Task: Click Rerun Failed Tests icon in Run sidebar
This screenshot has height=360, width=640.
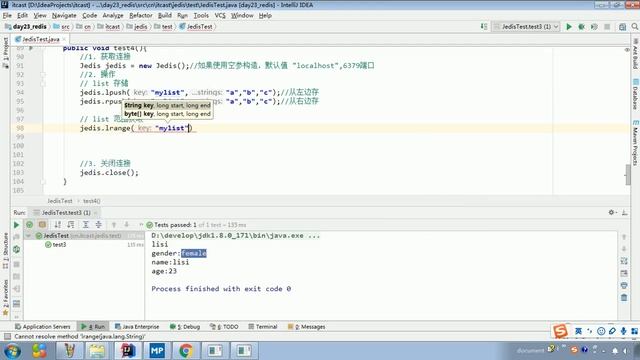Action: click(x=16, y=237)
